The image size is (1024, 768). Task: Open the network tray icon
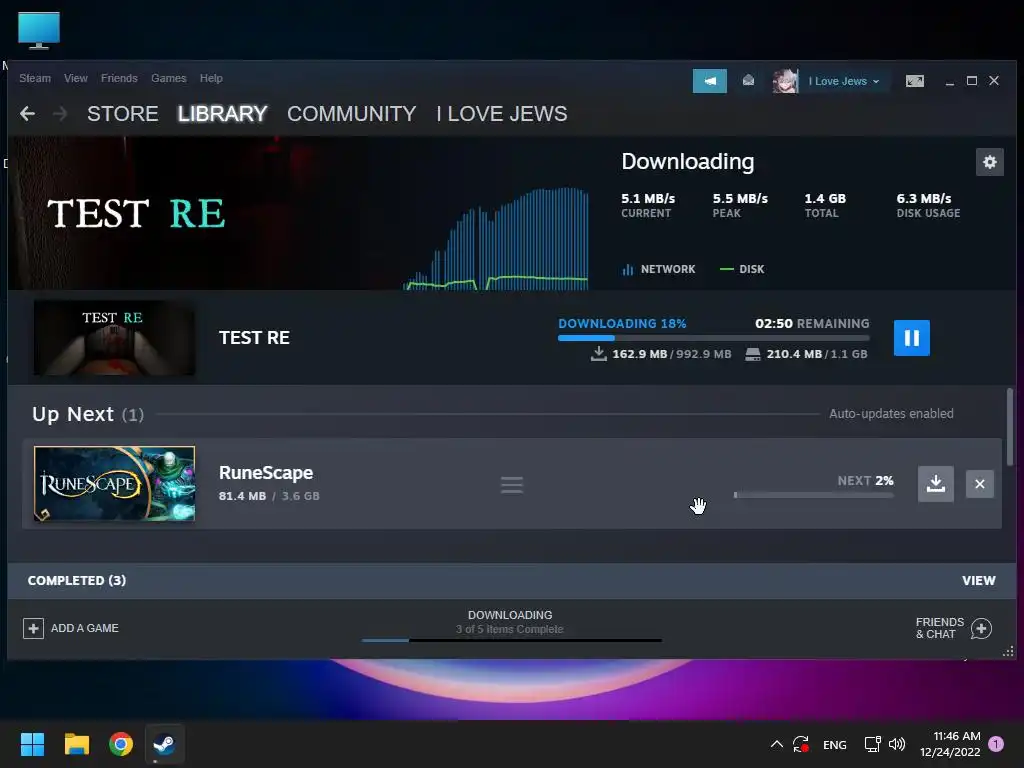872,744
